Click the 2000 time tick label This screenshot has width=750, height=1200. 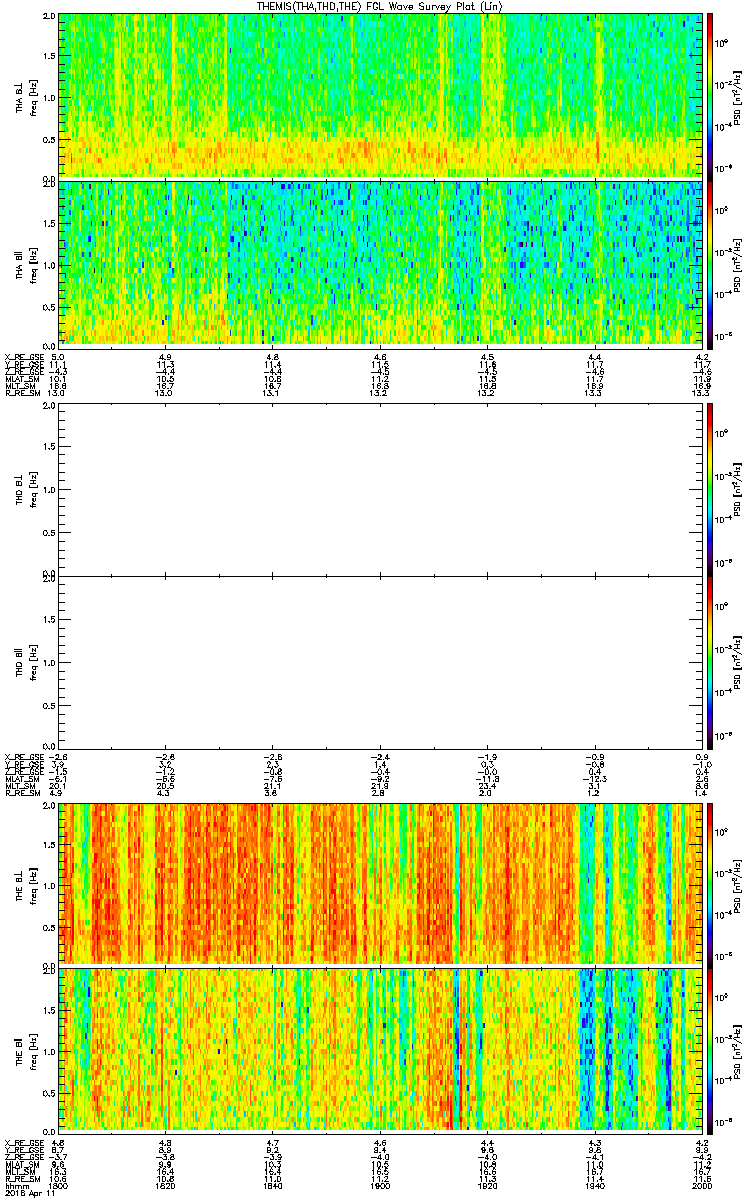coord(700,1187)
